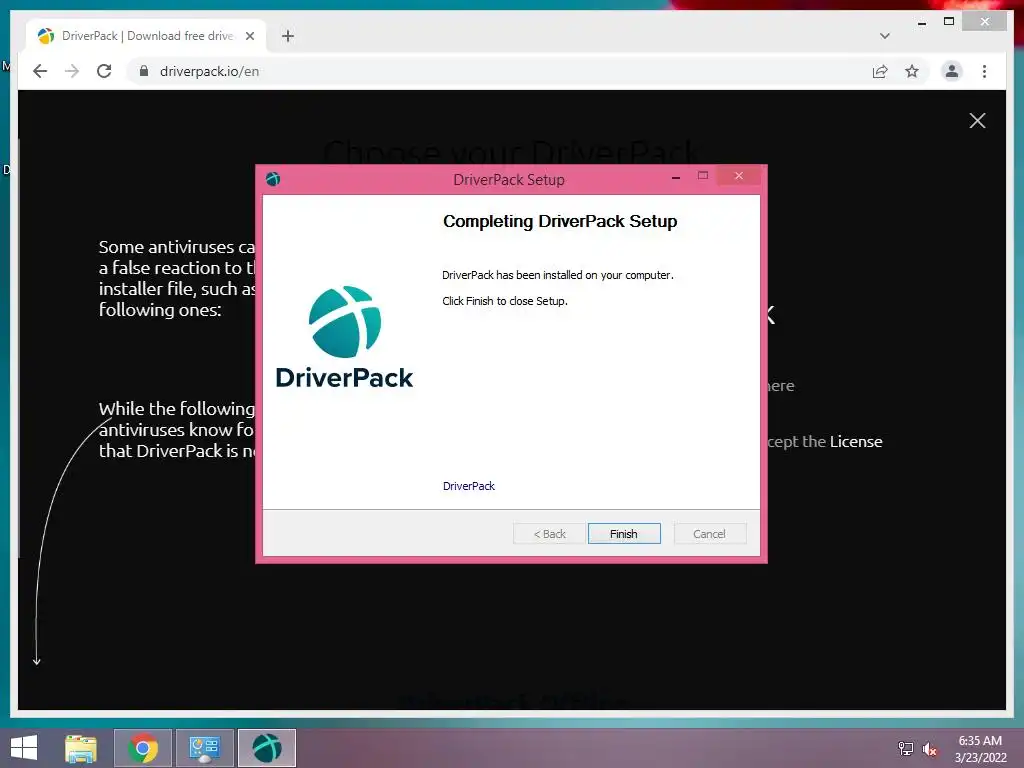This screenshot has height=768, width=1024.
Task: Click the muted volume tray icon
Action: point(930,749)
